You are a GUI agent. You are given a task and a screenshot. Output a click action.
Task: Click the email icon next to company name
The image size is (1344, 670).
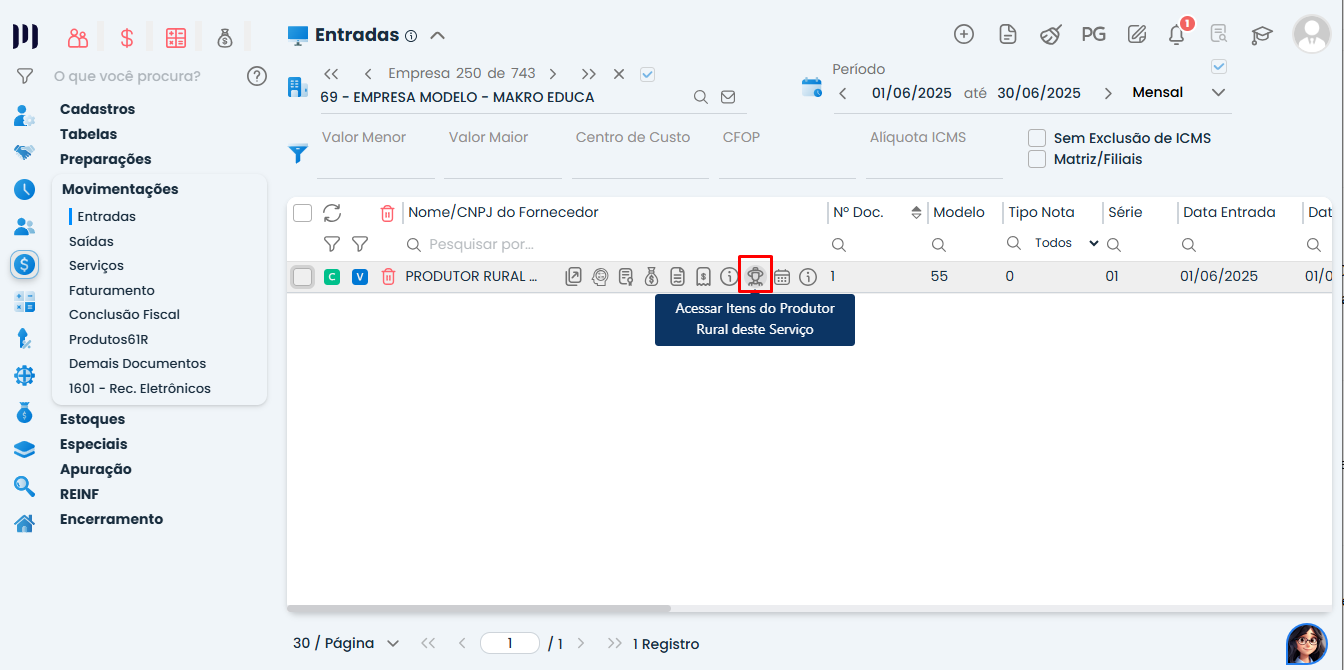(x=728, y=97)
